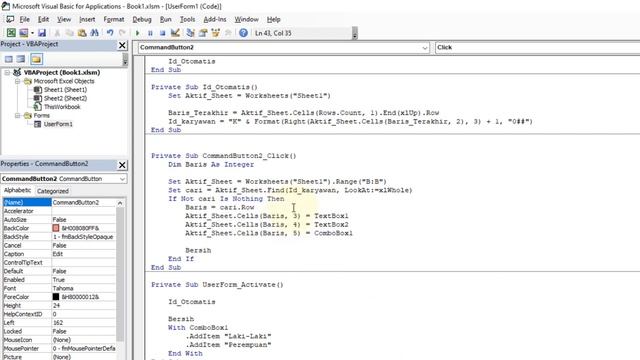Save the workbook with the floppy icon

(42, 33)
